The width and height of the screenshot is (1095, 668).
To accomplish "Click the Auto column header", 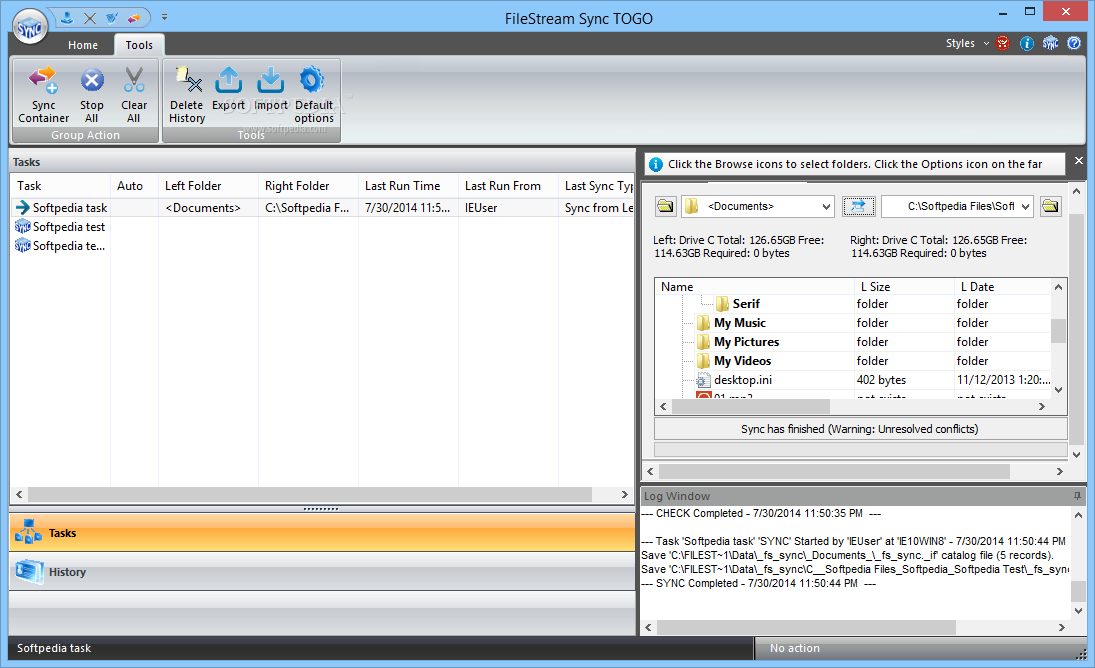I will coord(135,186).
